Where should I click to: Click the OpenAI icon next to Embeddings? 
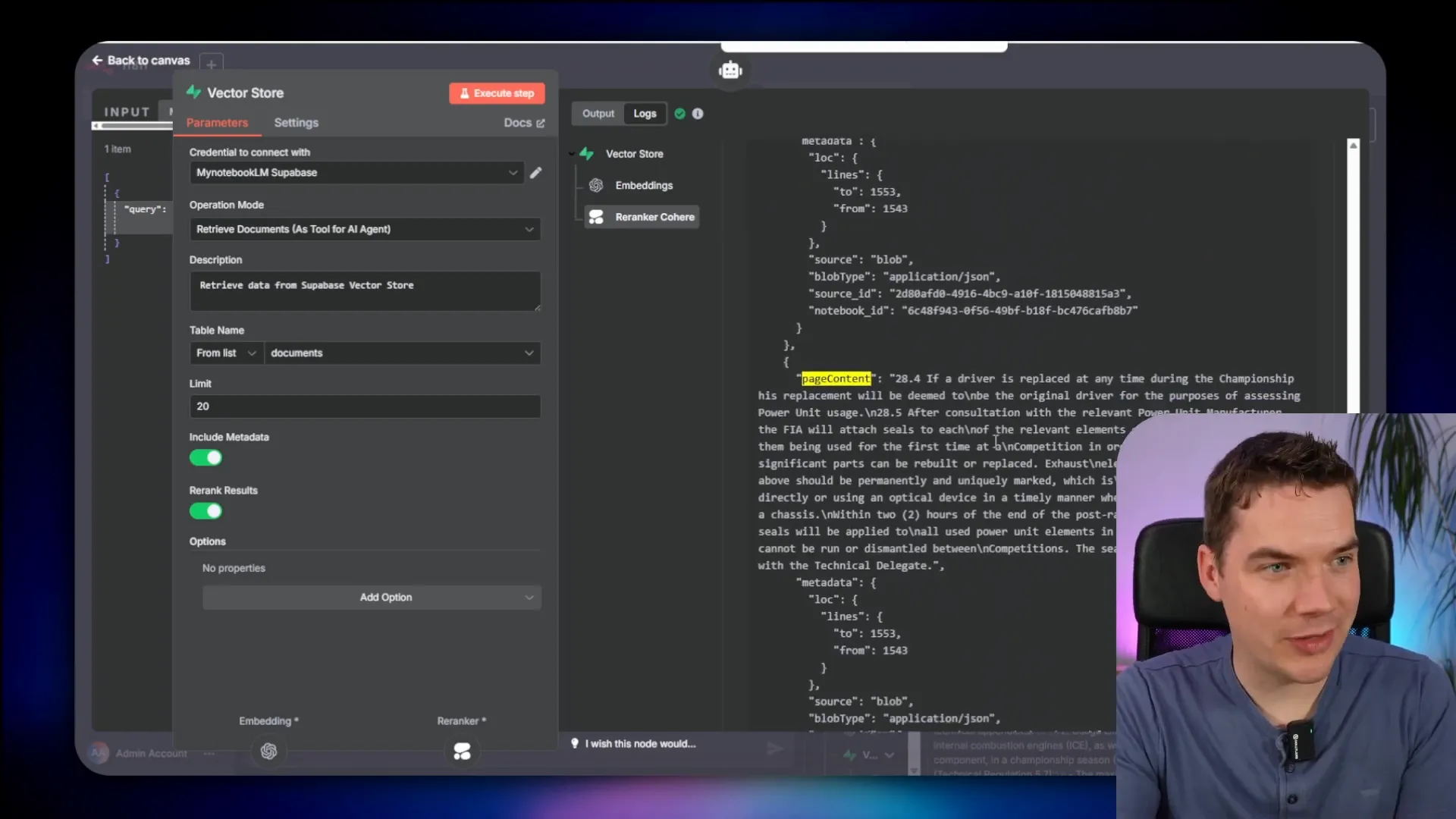pyautogui.click(x=596, y=186)
